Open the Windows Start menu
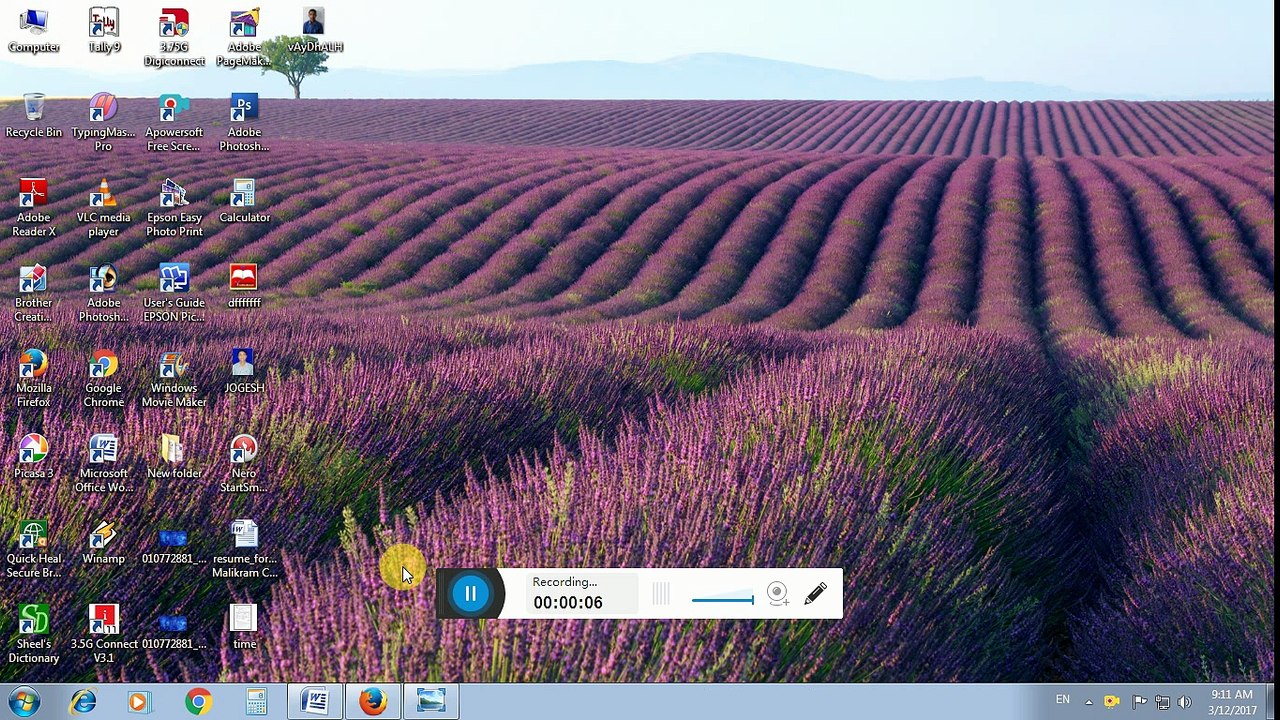 click(x=24, y=702)
